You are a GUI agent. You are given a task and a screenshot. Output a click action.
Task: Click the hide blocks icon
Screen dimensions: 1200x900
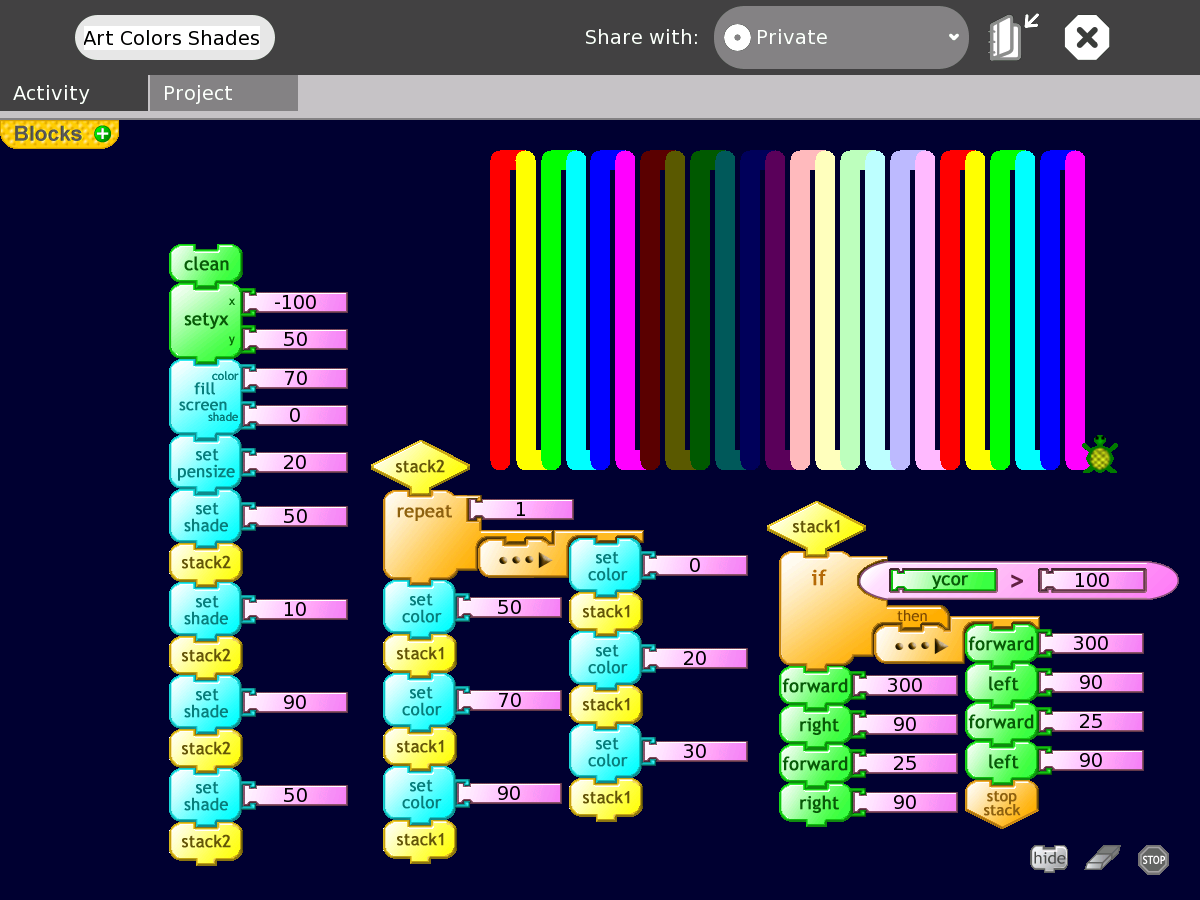(x=1049, y=858)
